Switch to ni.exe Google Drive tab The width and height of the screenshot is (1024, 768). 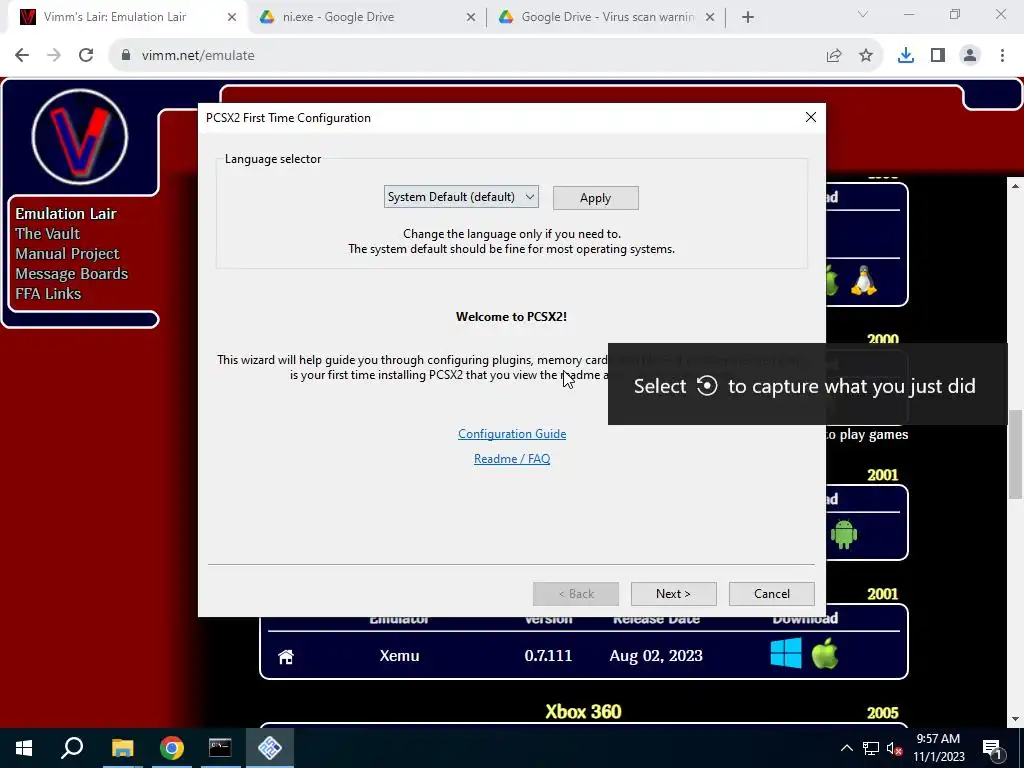click(x=338, y=17)
